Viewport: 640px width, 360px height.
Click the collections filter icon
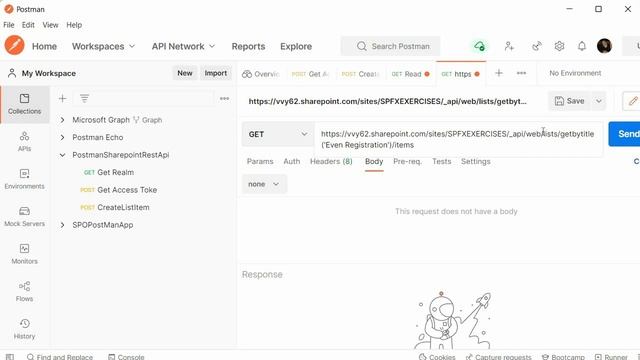coord(84,98)
